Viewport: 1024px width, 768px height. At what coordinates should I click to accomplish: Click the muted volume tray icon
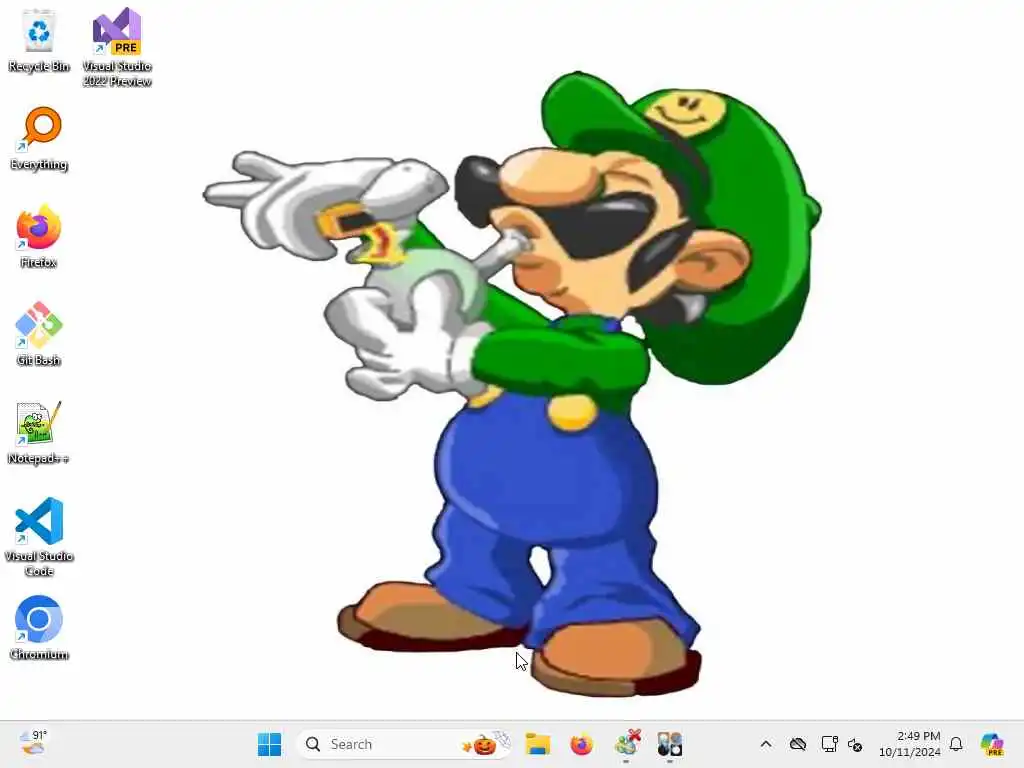(855, 744)
